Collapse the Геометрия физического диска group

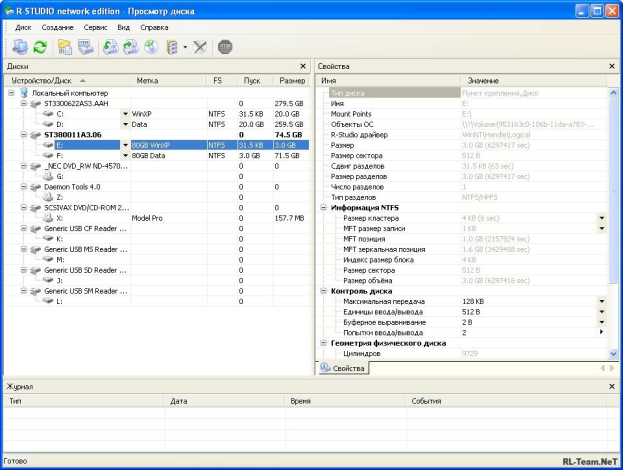(x=323, y=342)
